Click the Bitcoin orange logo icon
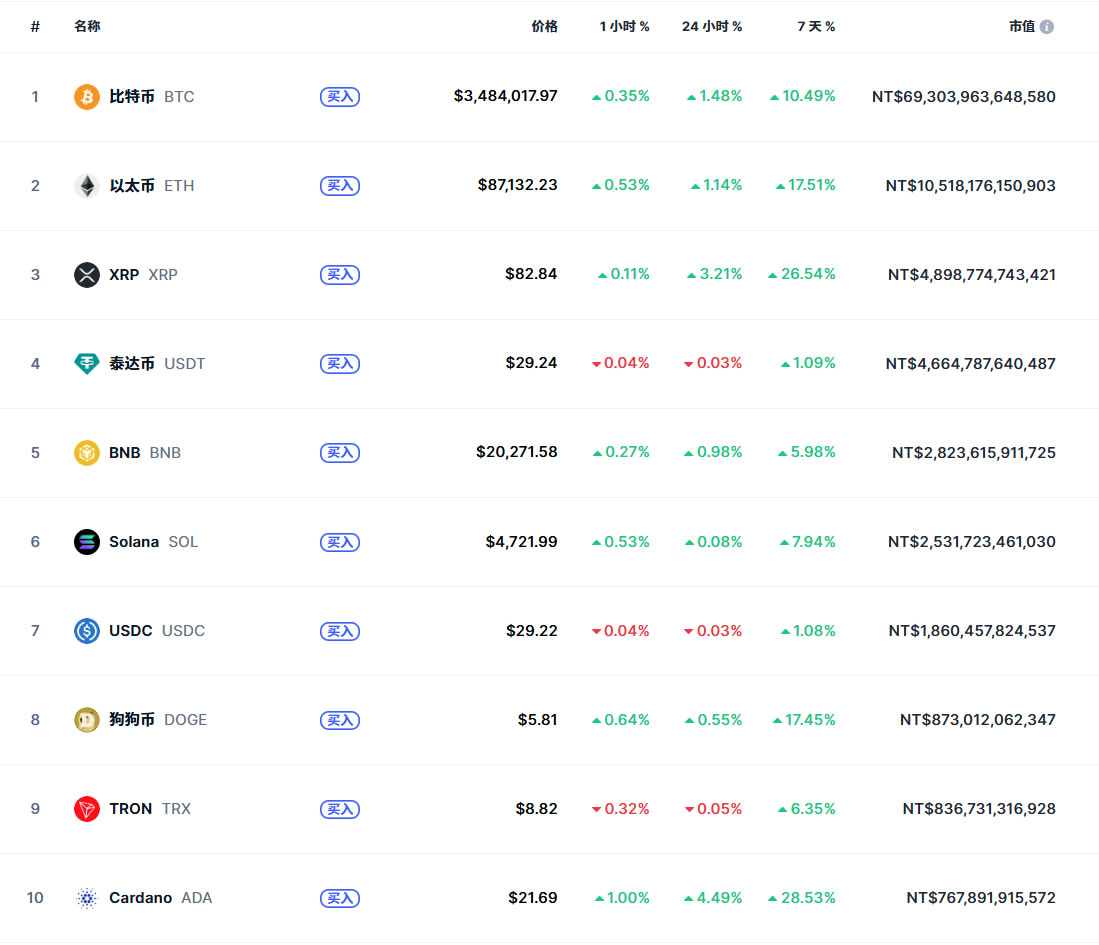1099x945 pixels. pos(87,97)
